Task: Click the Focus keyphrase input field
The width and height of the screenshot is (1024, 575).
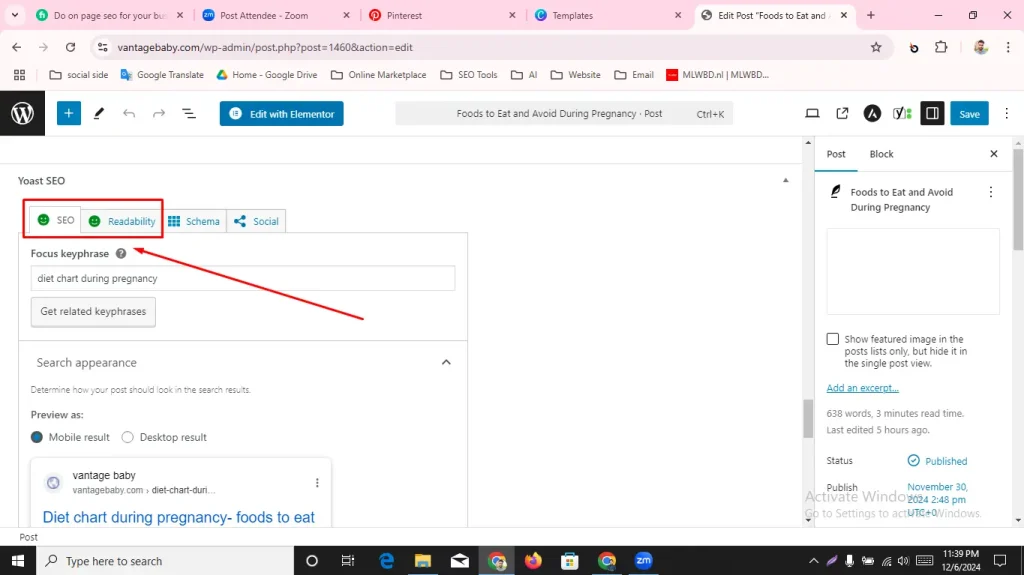Action: click(243, 279)
